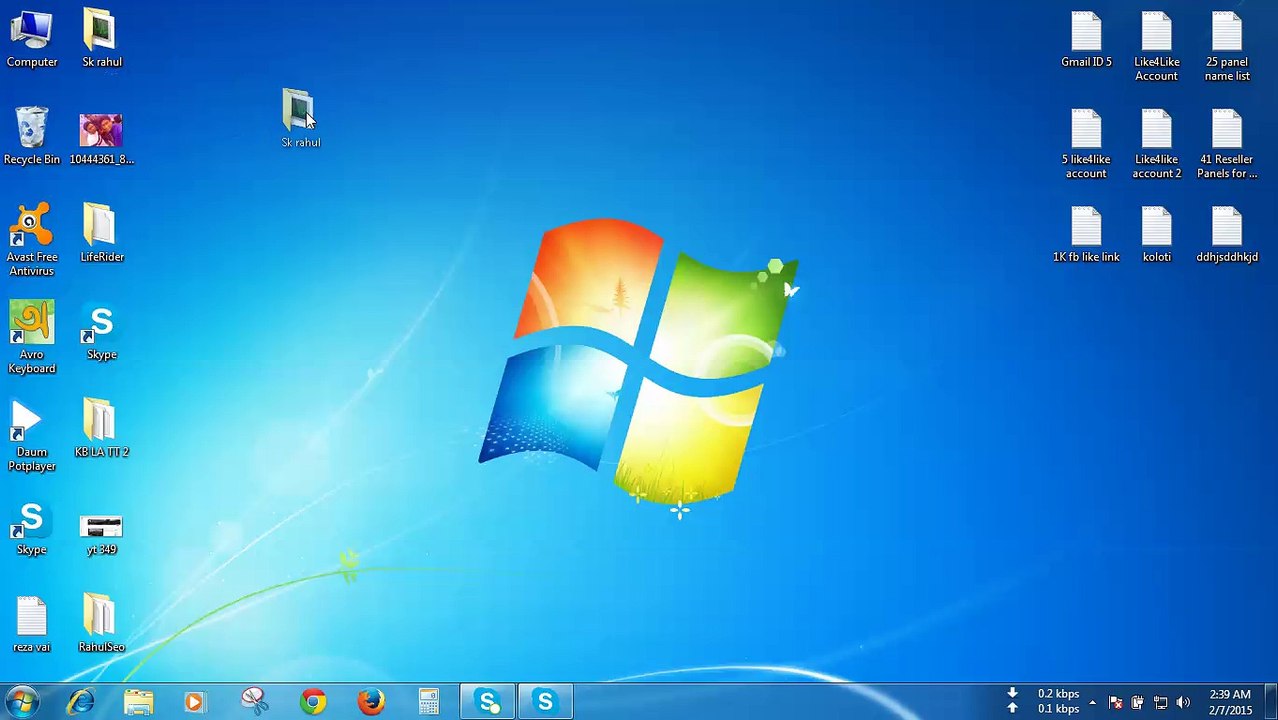This screenshot has height=720, width=1278.
Task: Select the yt 349 file icon
Action: [102, 533]
